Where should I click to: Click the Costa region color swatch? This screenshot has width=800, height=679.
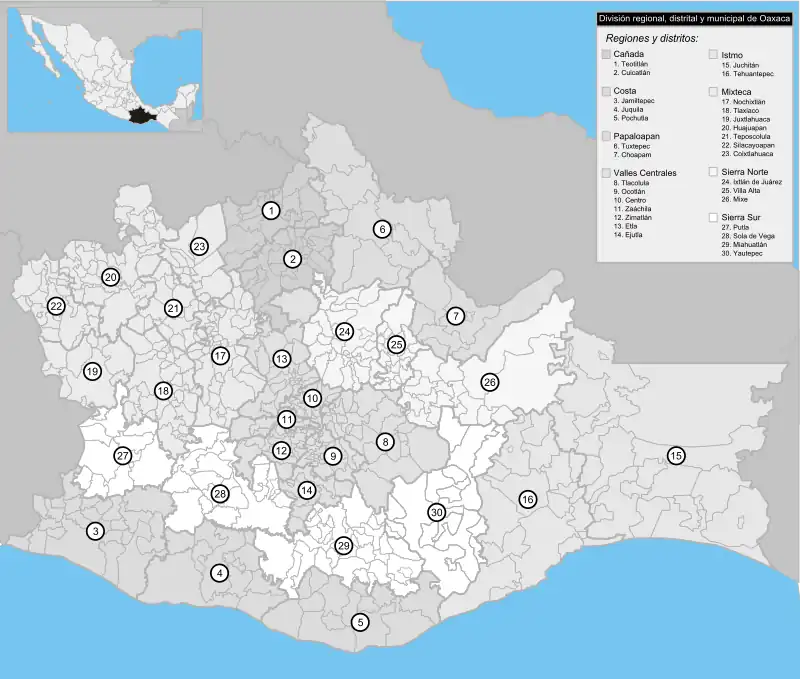(x=605, y=91)
